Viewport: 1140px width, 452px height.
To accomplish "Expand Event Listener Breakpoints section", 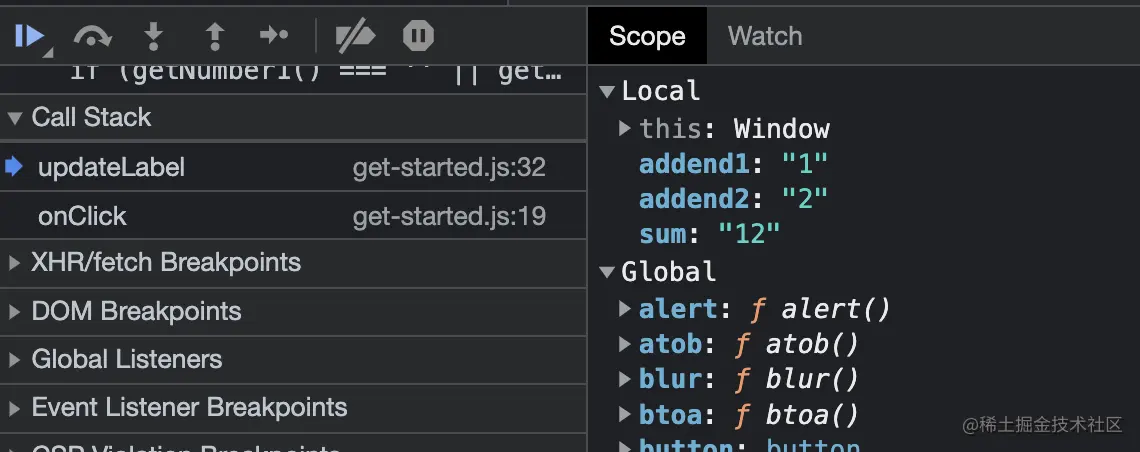I will tap(14, 408).
